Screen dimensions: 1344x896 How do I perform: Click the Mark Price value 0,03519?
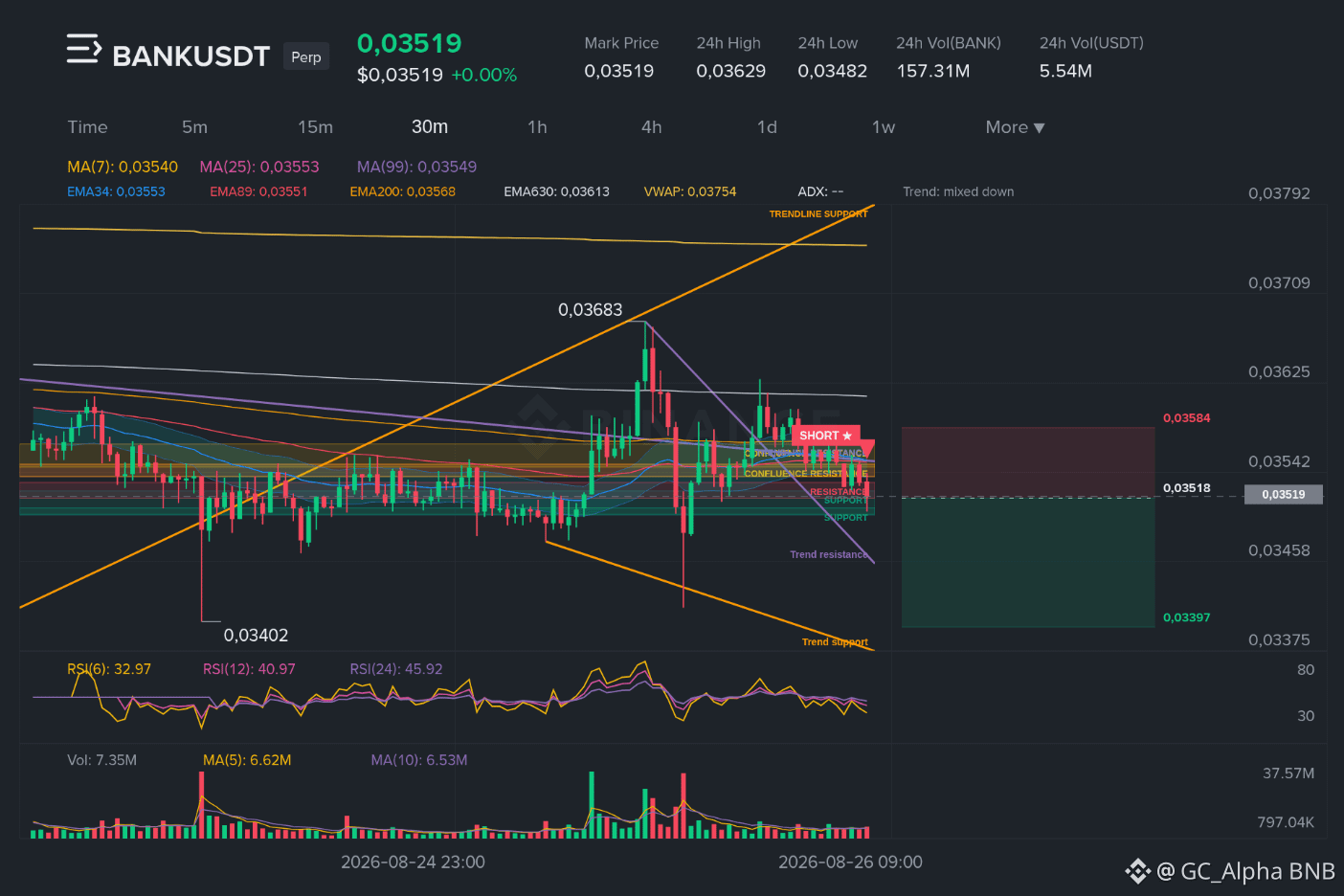[x=618, y=71]
